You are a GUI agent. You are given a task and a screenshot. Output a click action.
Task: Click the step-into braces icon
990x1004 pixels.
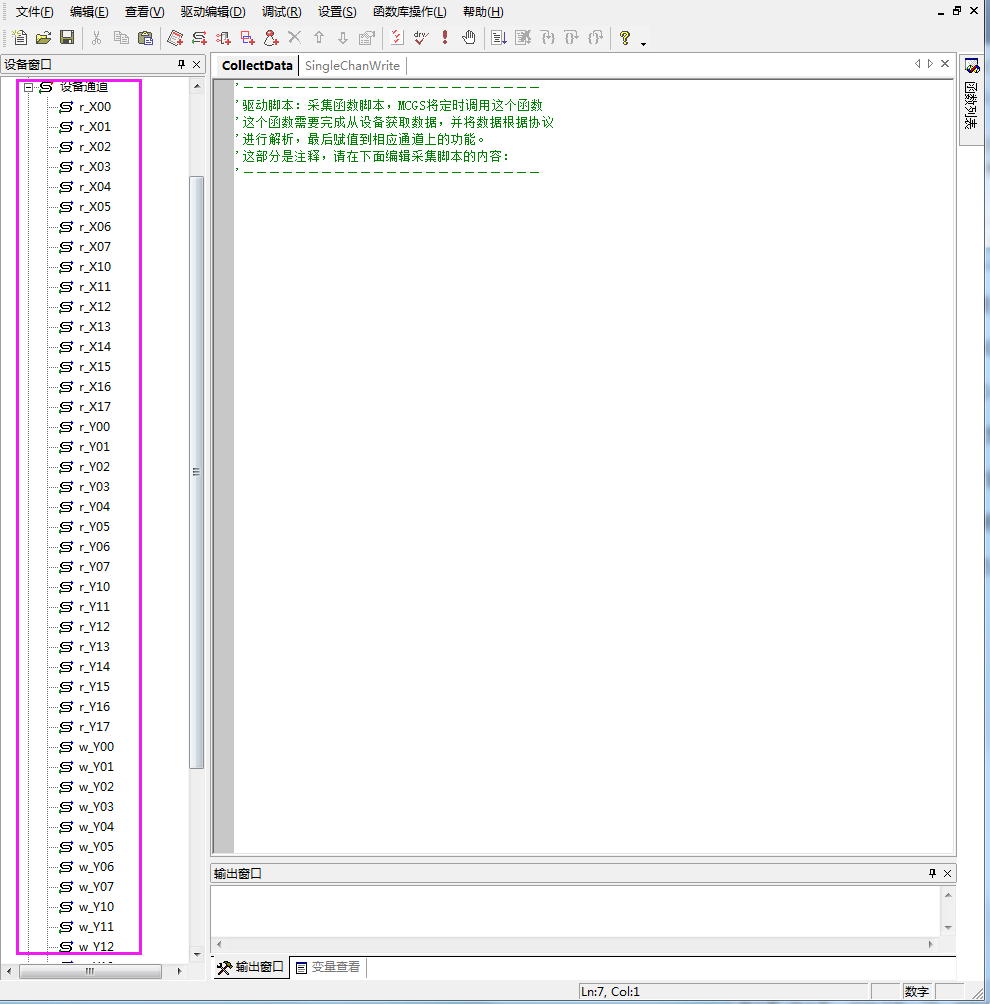pyautogui.click(x=548, y=38)
